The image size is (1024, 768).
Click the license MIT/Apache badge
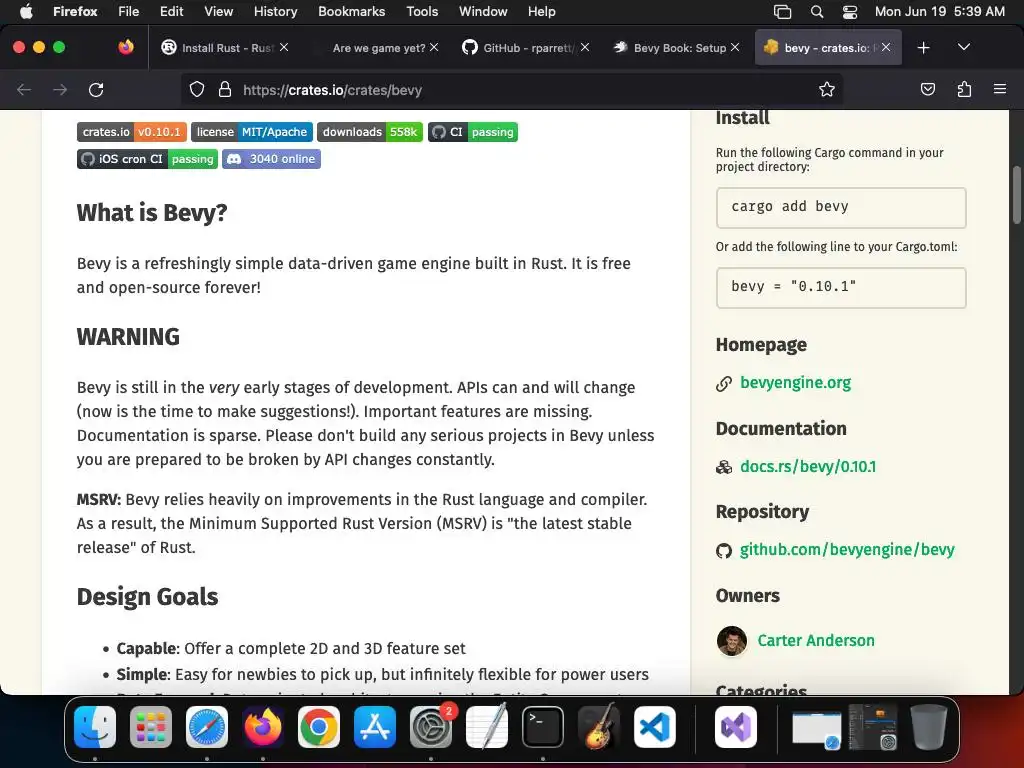click(252, 132)
